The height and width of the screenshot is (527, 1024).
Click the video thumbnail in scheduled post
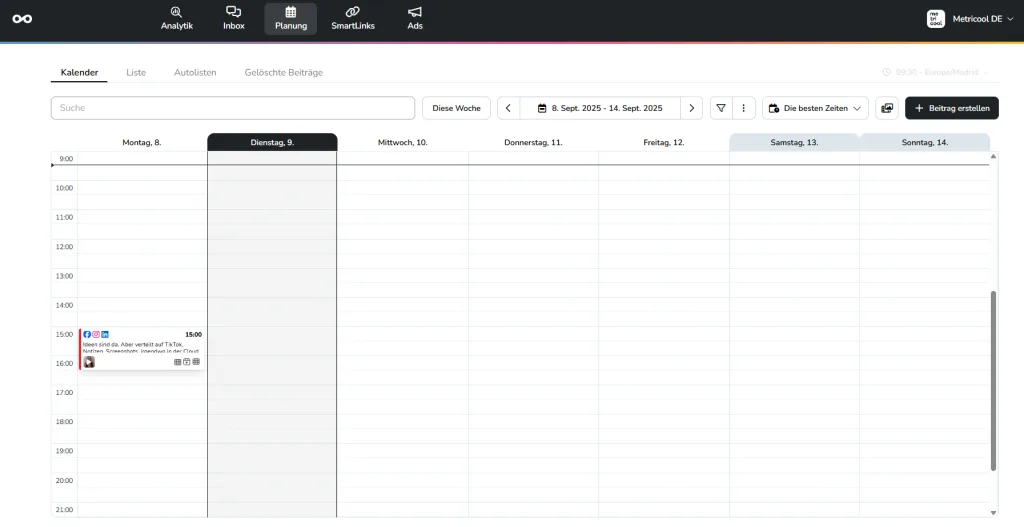tap(89, 362)
